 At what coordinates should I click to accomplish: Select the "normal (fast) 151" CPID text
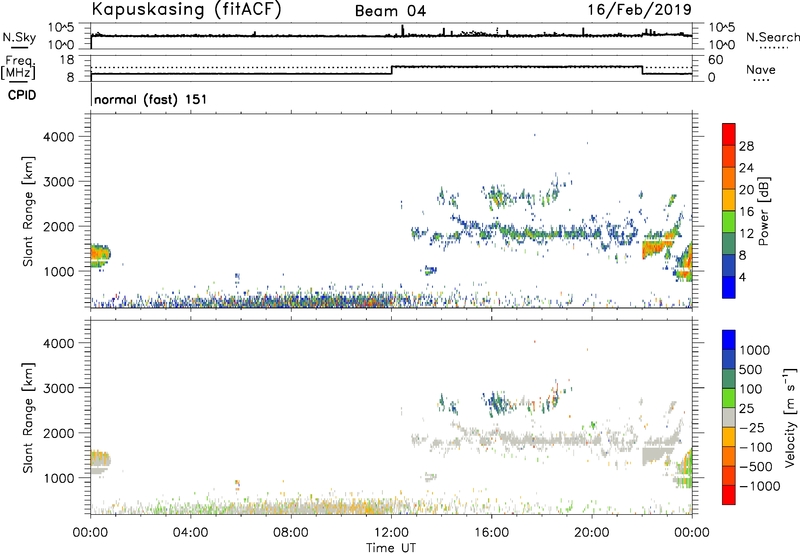coord(151,99)
